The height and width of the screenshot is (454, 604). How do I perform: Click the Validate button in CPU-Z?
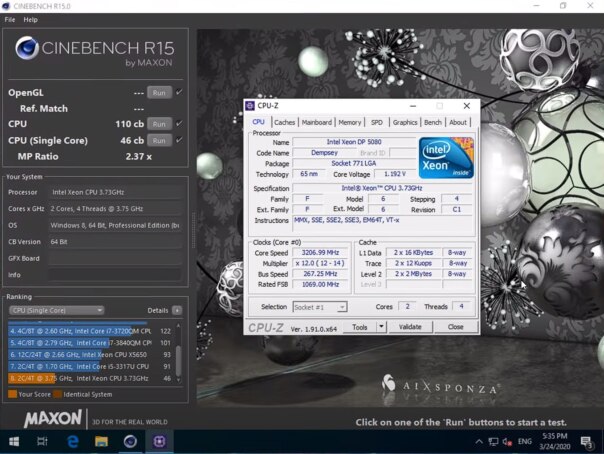(x=410, y=327)
